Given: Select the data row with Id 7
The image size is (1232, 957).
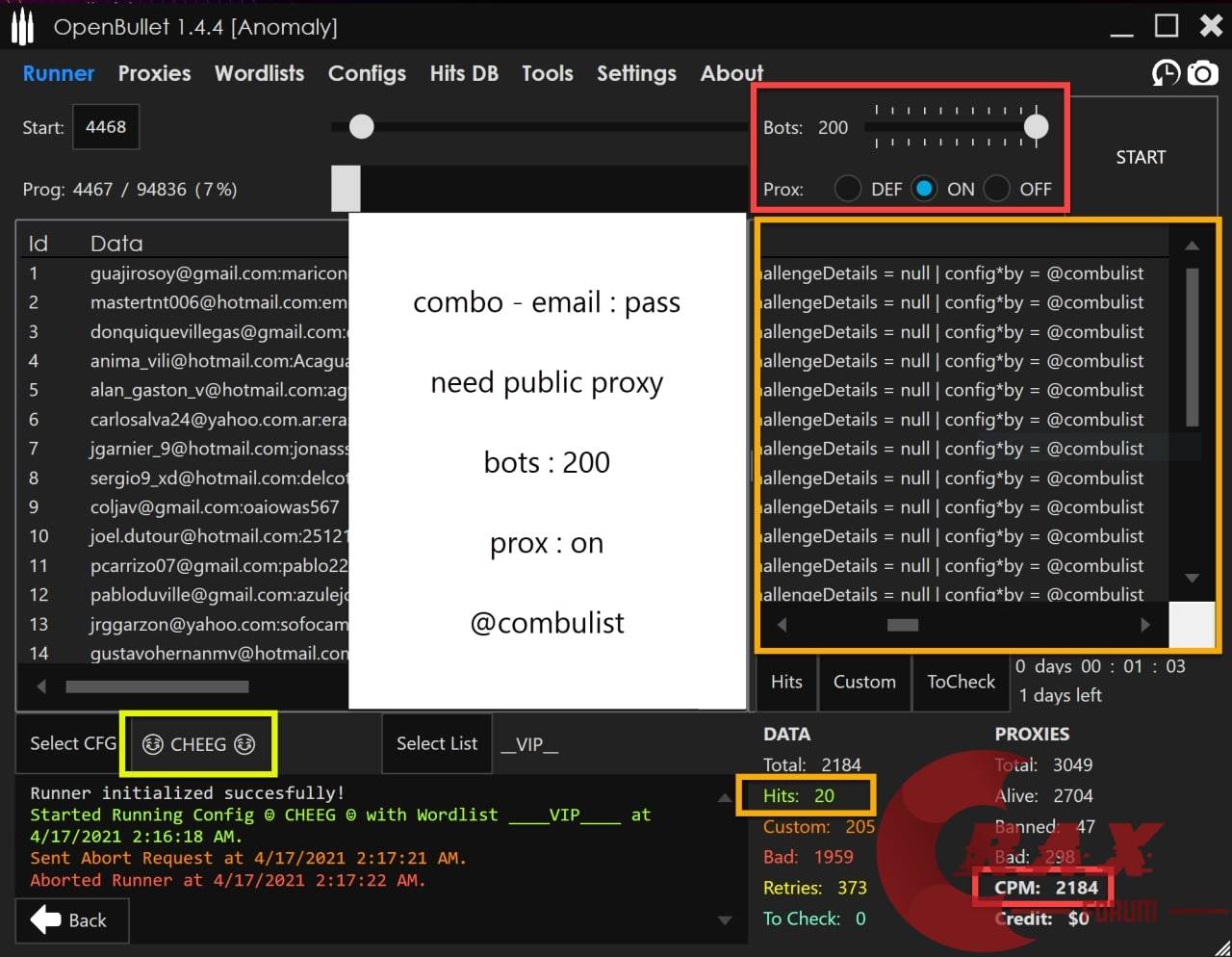Looking at the screenshot, I should 185,449.
